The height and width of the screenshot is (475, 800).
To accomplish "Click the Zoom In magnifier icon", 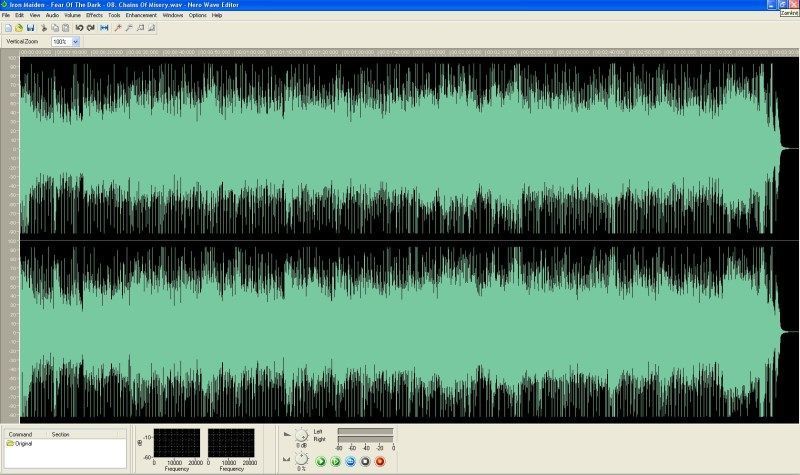I will [x=118, y=28].
